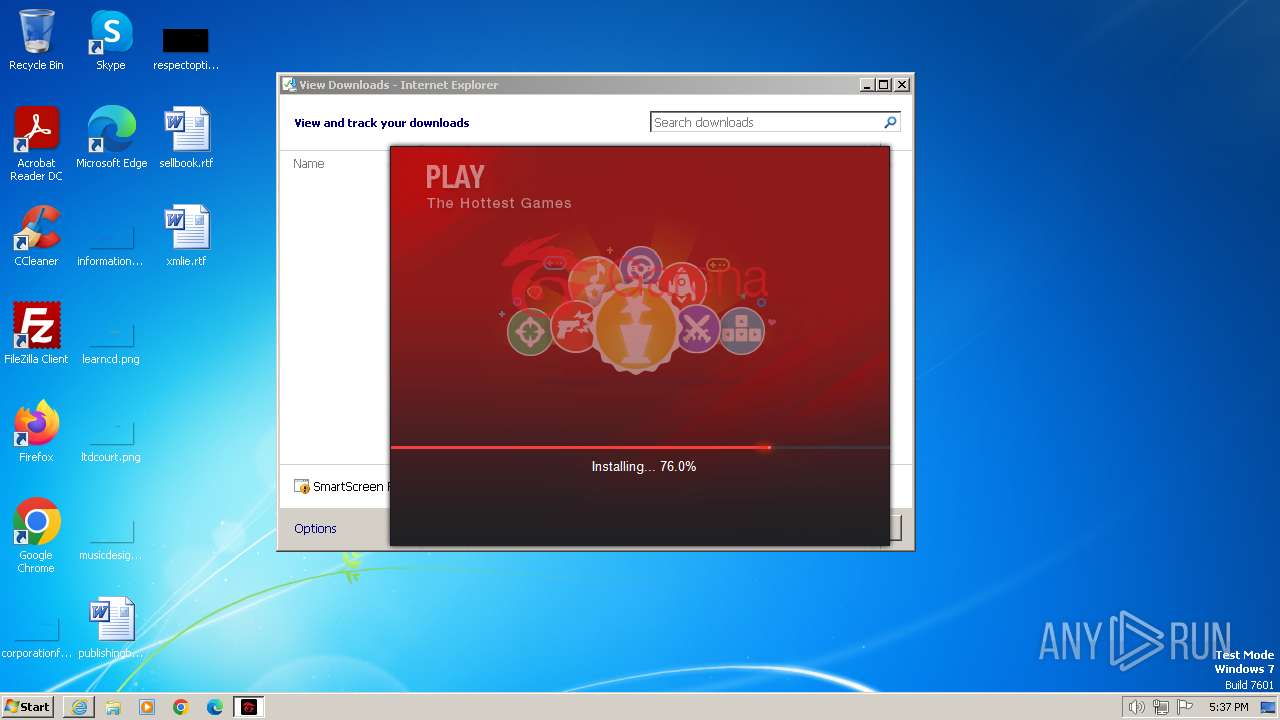Image resolution: width=1280 pixels, height=720 pixels.
Task: Open the Action Center flag icon
Action: 1185,707
